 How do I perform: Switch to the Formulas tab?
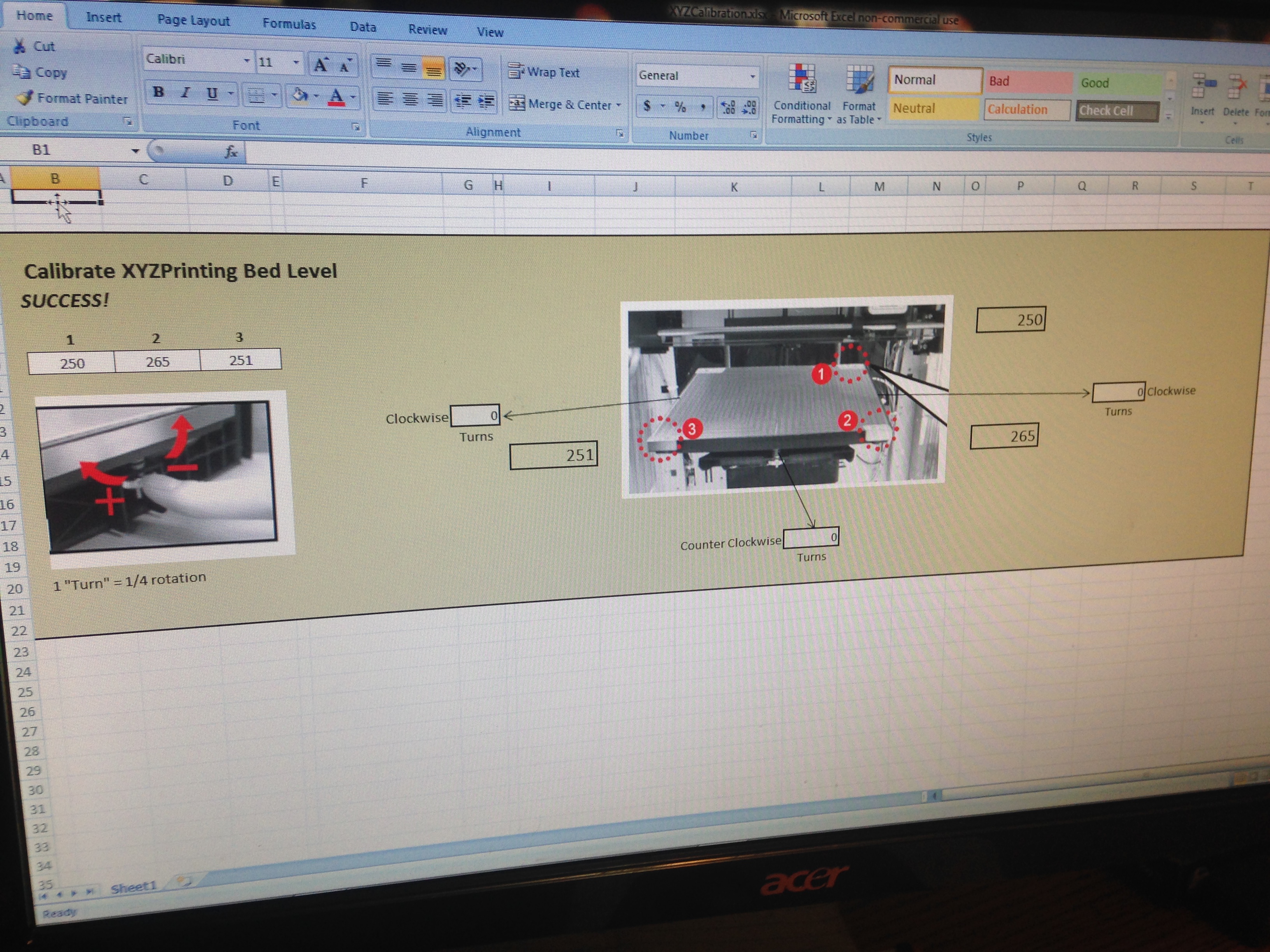coord(289,24)
